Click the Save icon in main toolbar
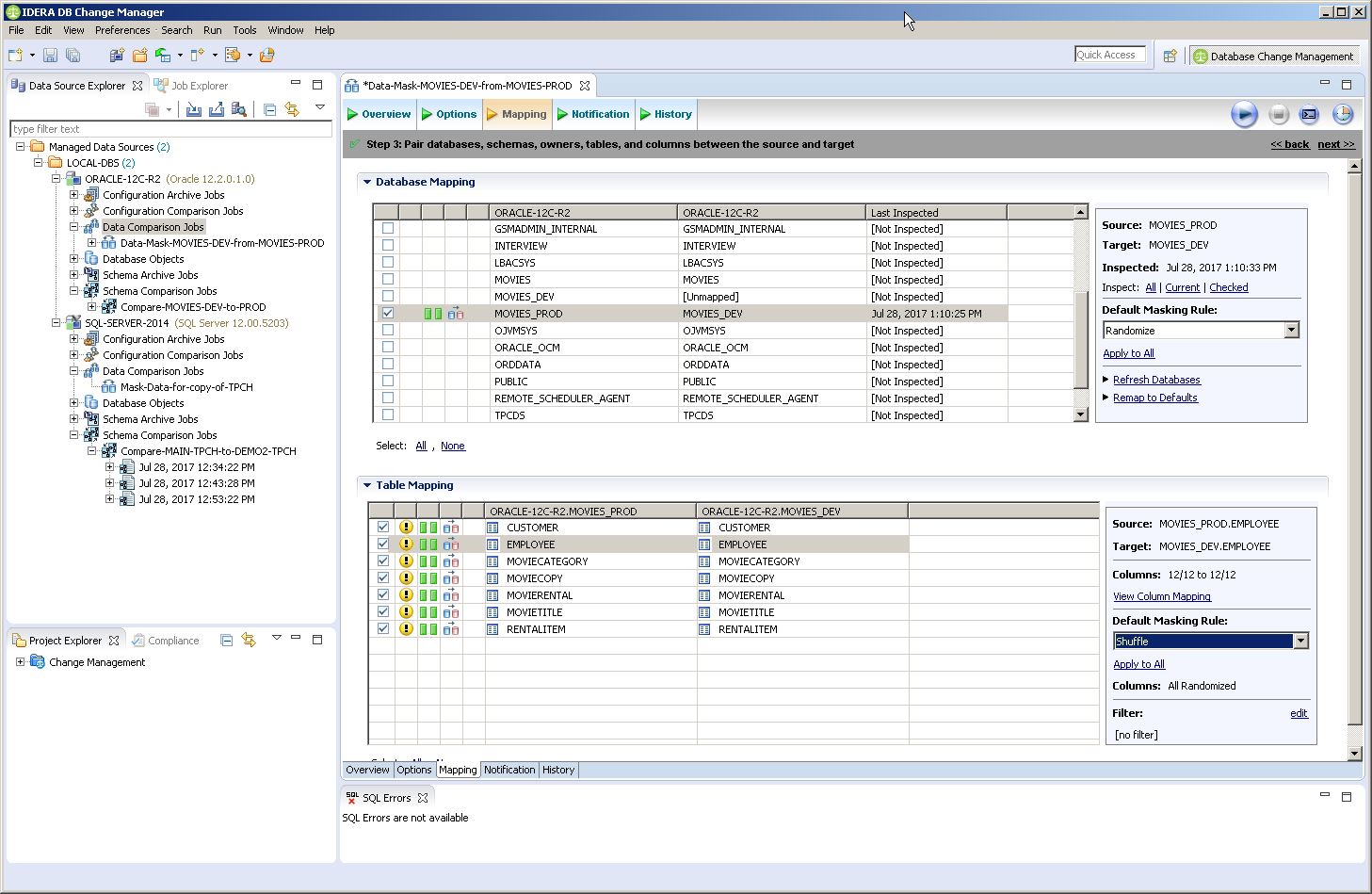 click(50, 56)
